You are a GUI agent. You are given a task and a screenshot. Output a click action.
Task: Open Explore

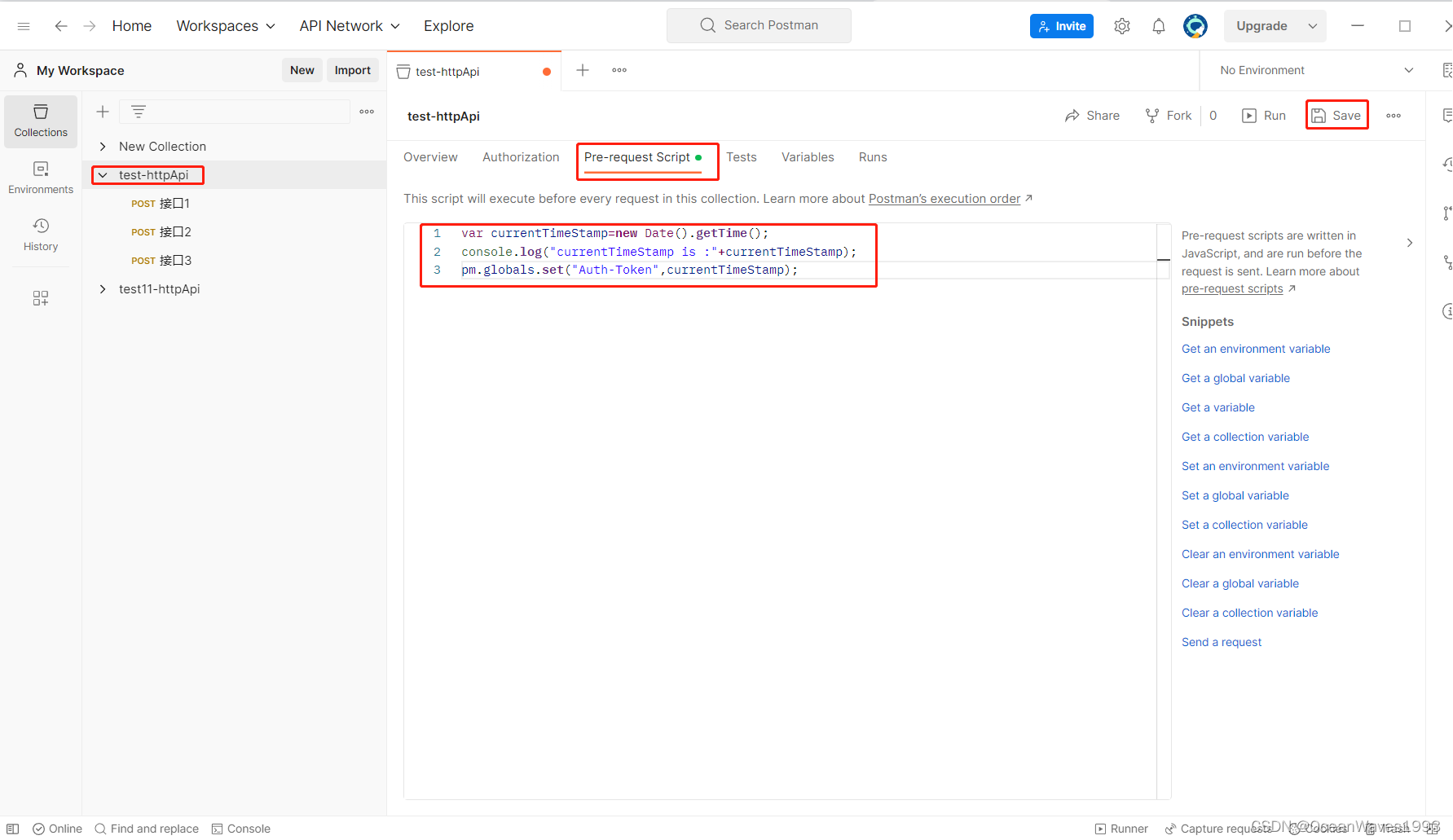(448, 26)
